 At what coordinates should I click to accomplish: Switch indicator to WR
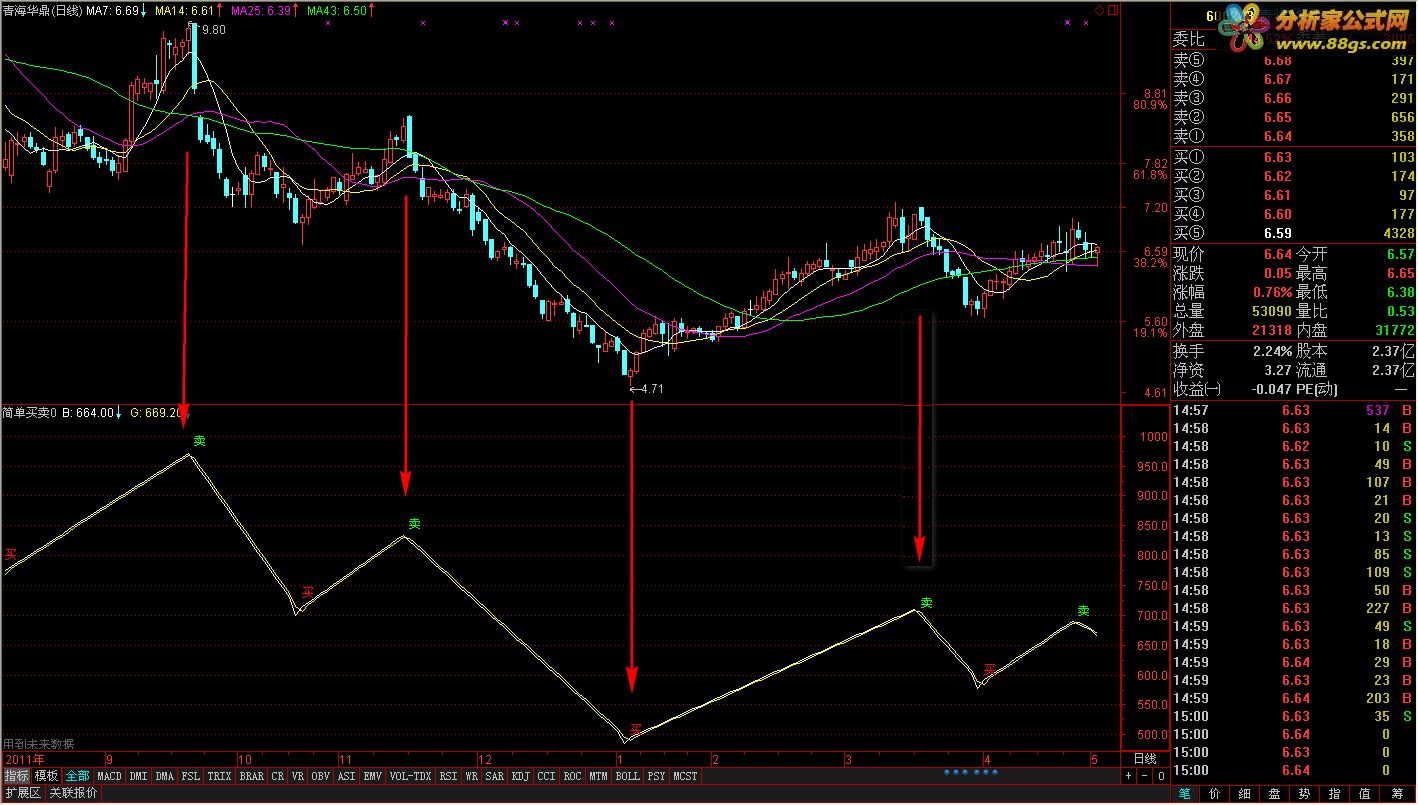pyautogui.click(x=472, y=776)
